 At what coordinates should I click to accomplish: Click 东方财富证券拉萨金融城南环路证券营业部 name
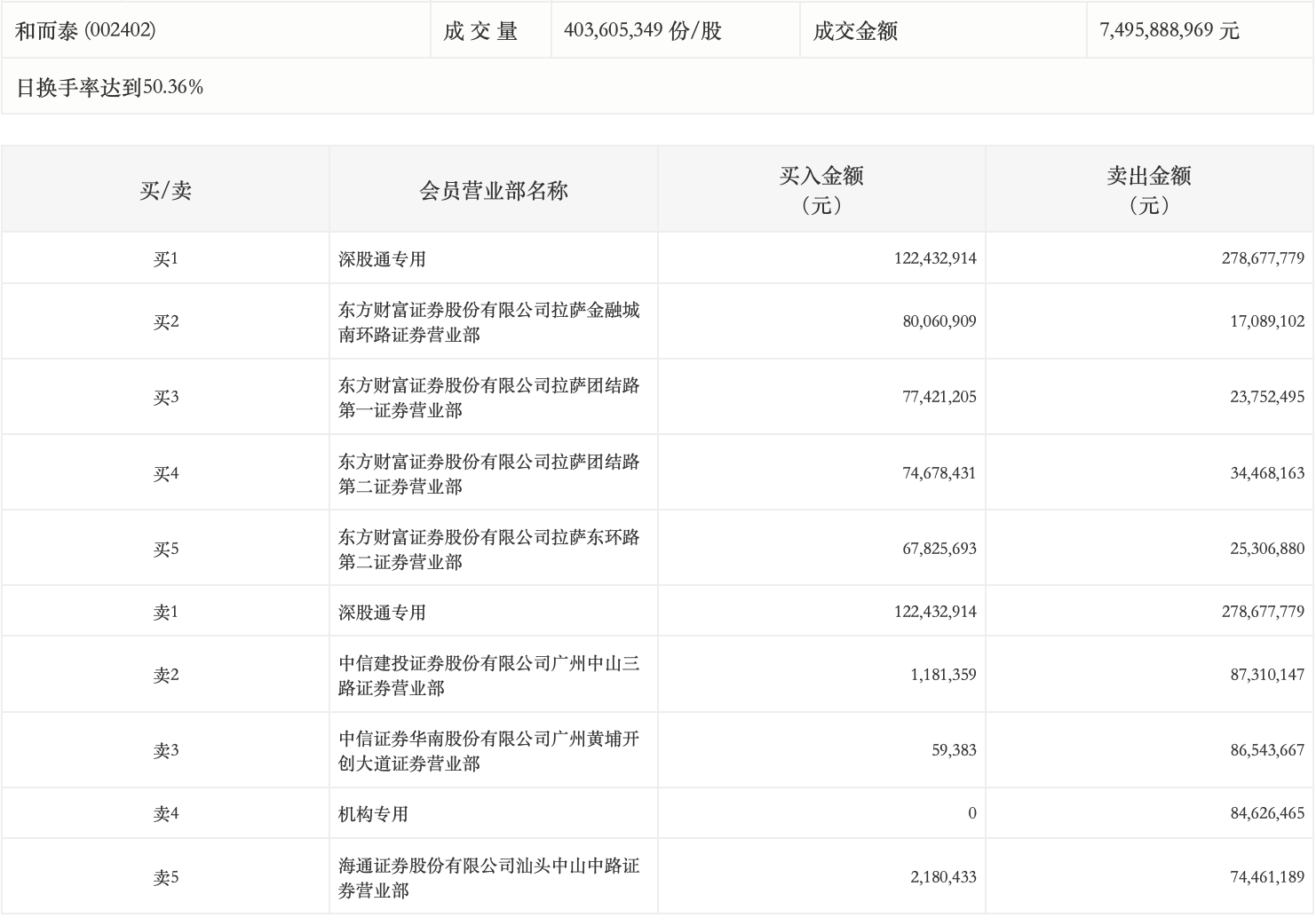click(x=489, y=322)
